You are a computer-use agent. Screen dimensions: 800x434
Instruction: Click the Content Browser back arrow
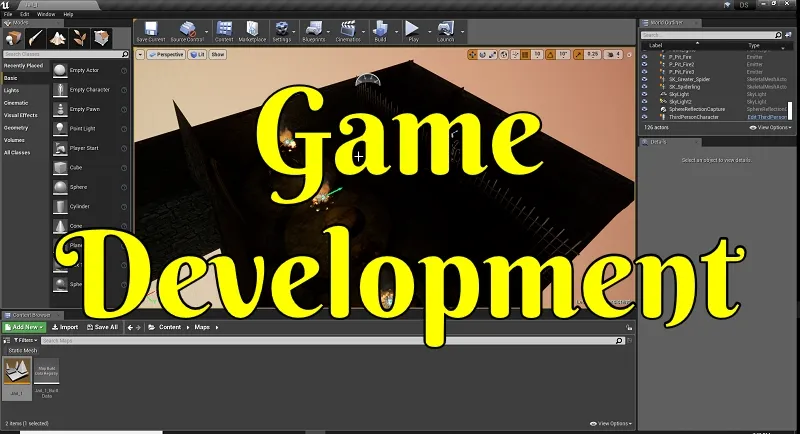[x=130, y=327]
